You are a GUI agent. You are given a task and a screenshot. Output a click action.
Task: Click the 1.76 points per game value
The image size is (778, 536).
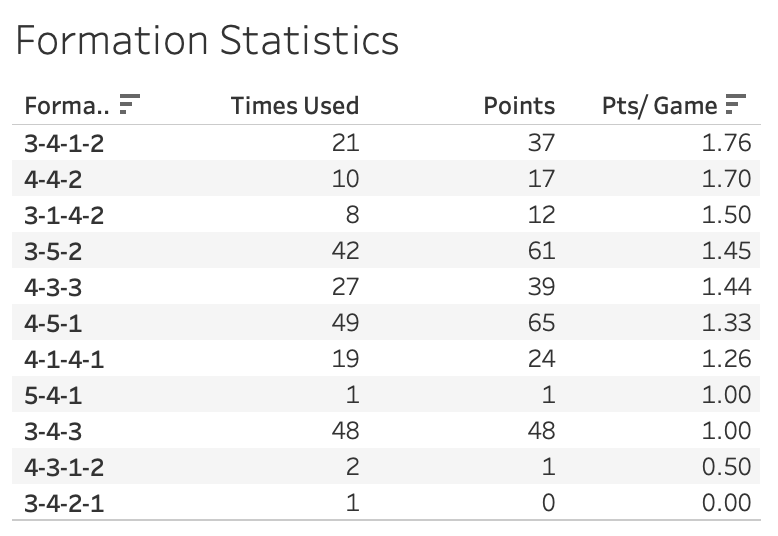(726, 143)
